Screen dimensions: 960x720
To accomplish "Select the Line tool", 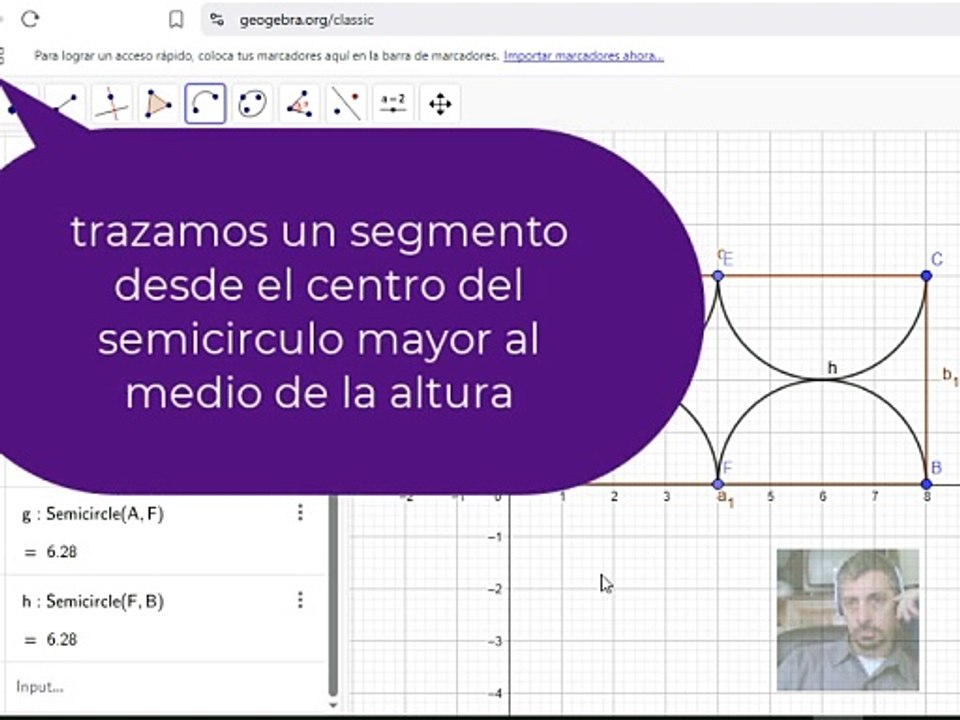I will 63,103.
